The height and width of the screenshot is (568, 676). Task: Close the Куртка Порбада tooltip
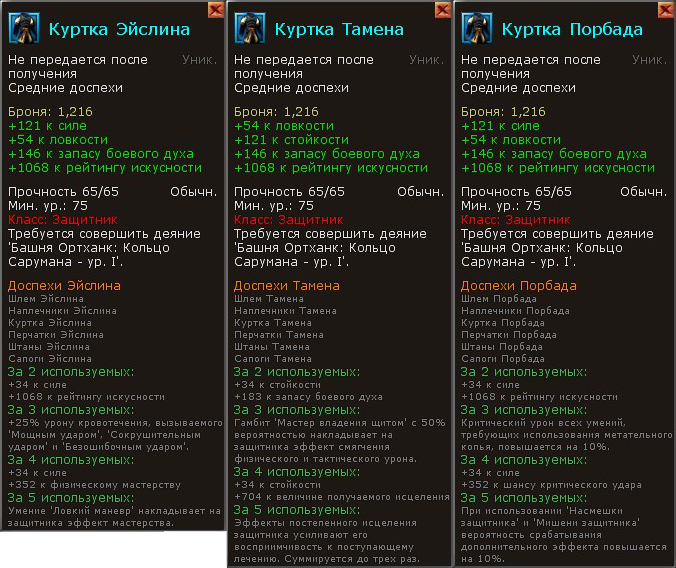pyautogui.click(x=667, y=9)
